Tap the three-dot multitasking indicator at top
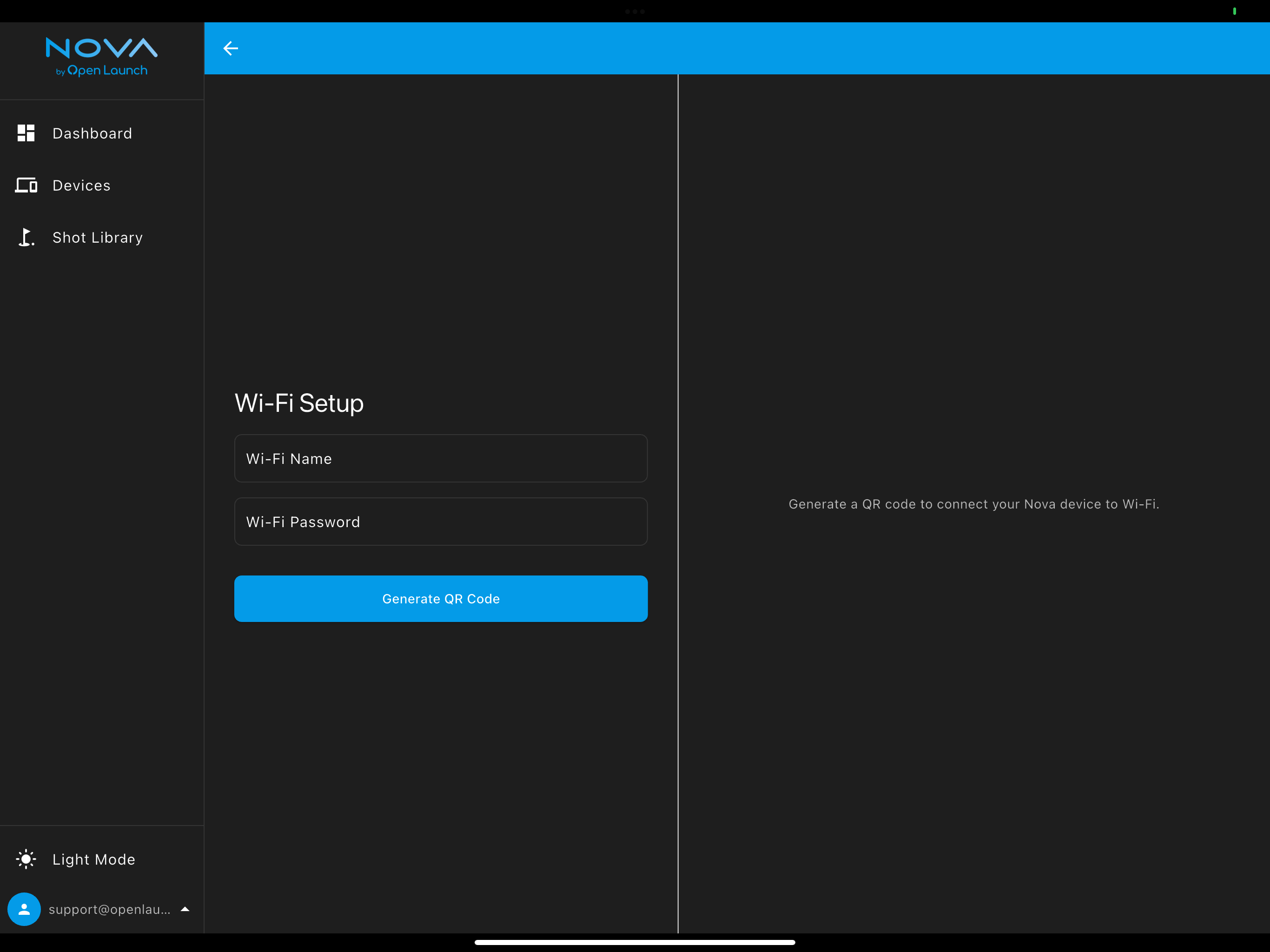The width and height of the screenshot is (1270, 952). 635,11
